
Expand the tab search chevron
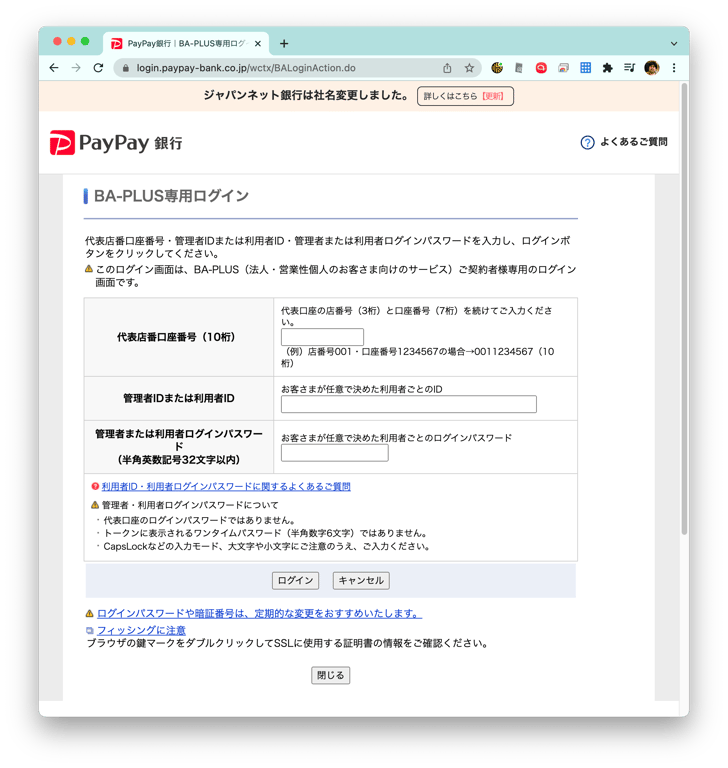[674, 44]
